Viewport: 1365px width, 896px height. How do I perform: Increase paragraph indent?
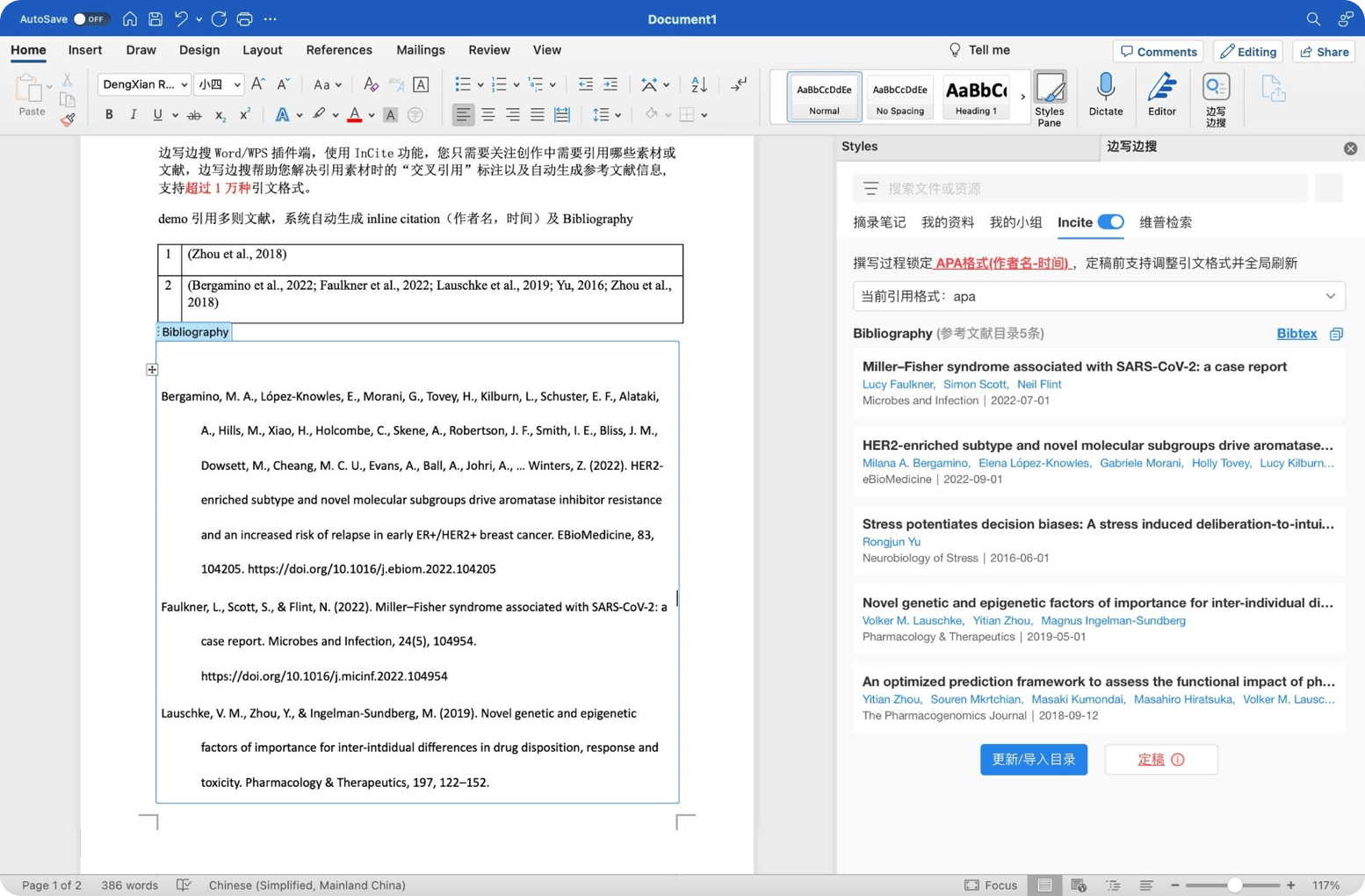[610, 84]
